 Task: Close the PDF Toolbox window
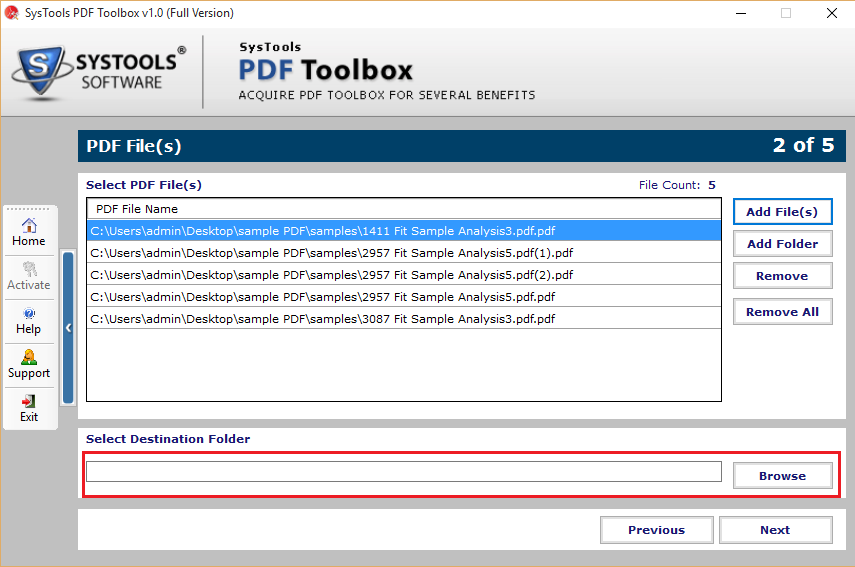[832, 13]
